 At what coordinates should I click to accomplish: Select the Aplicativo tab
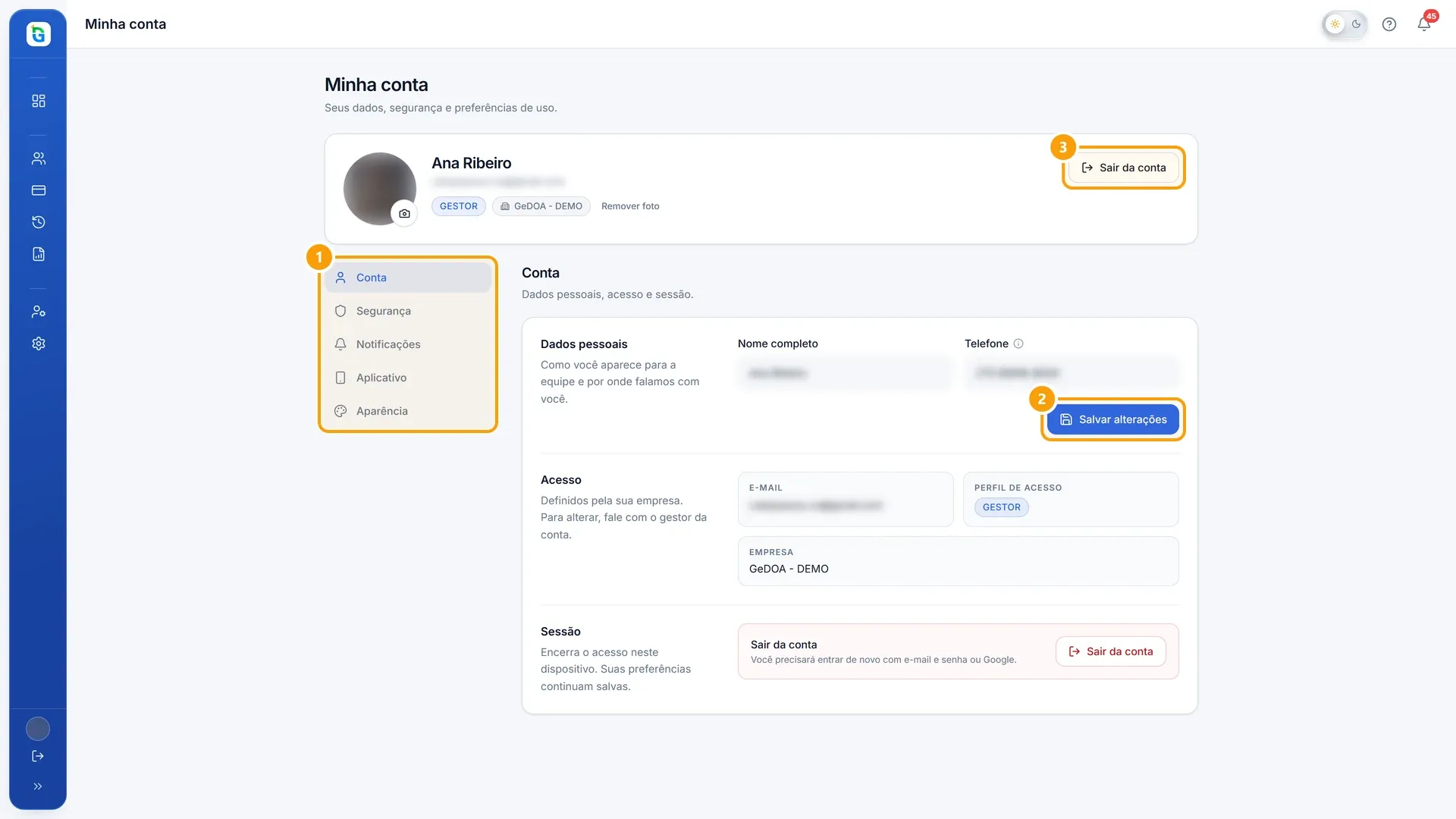coord(408,378)
